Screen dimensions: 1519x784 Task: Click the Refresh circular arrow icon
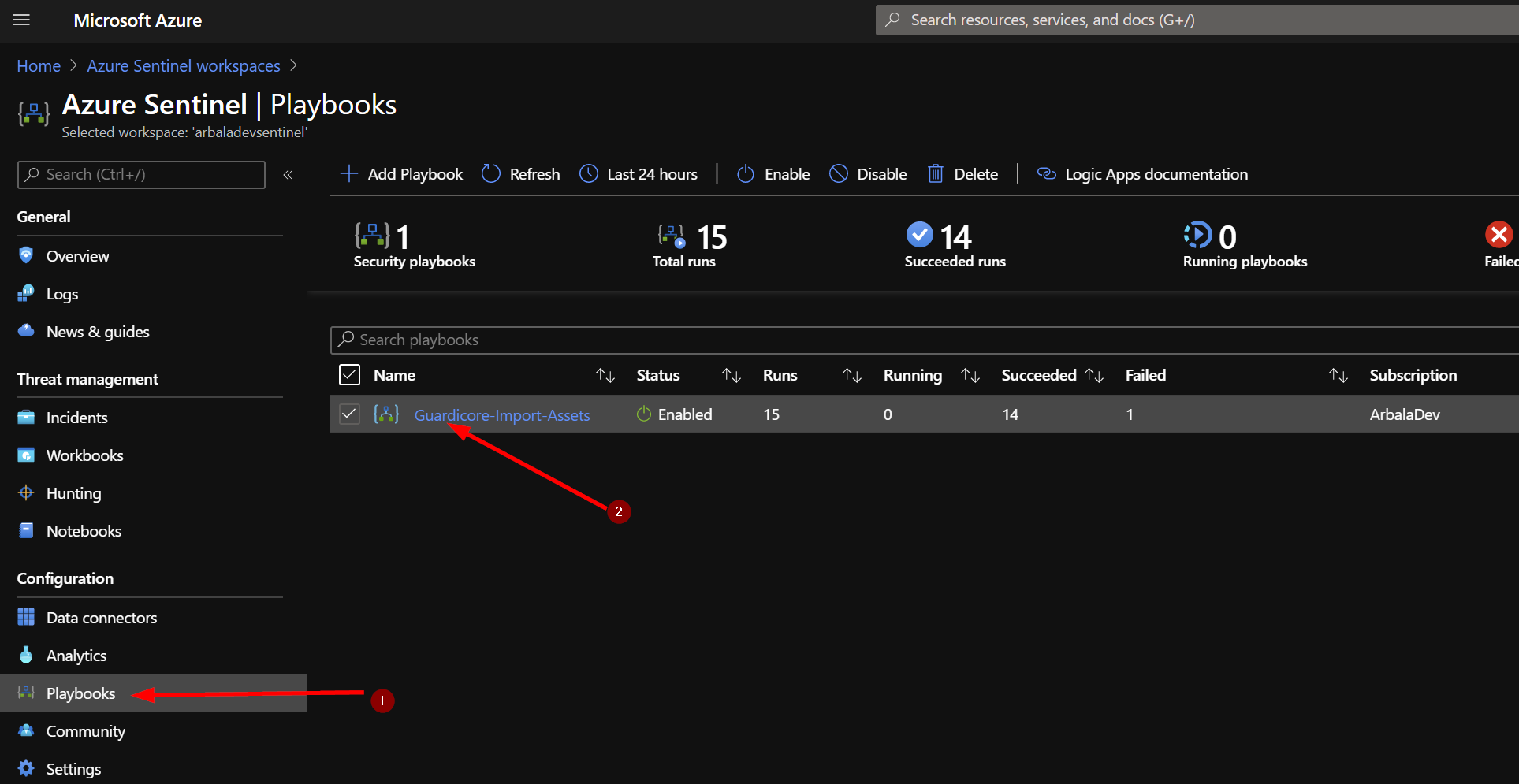(490, 173)
